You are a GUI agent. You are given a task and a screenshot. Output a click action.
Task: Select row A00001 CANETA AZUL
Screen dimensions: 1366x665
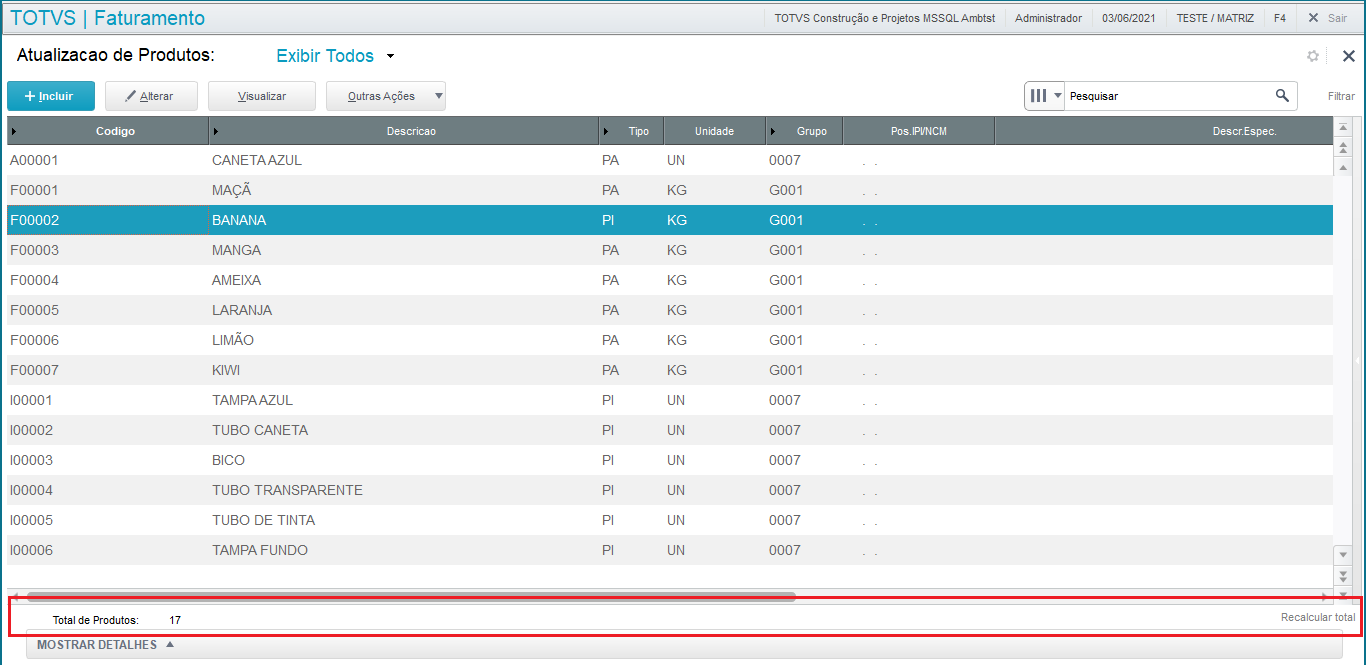click(670, 160)
